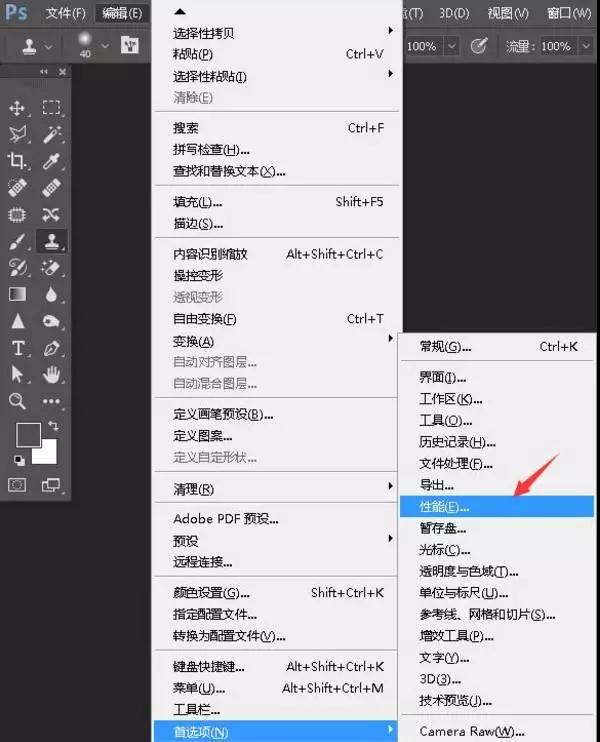
Task: Open the brush preset picker dropdown
Action: click(103, 46)
